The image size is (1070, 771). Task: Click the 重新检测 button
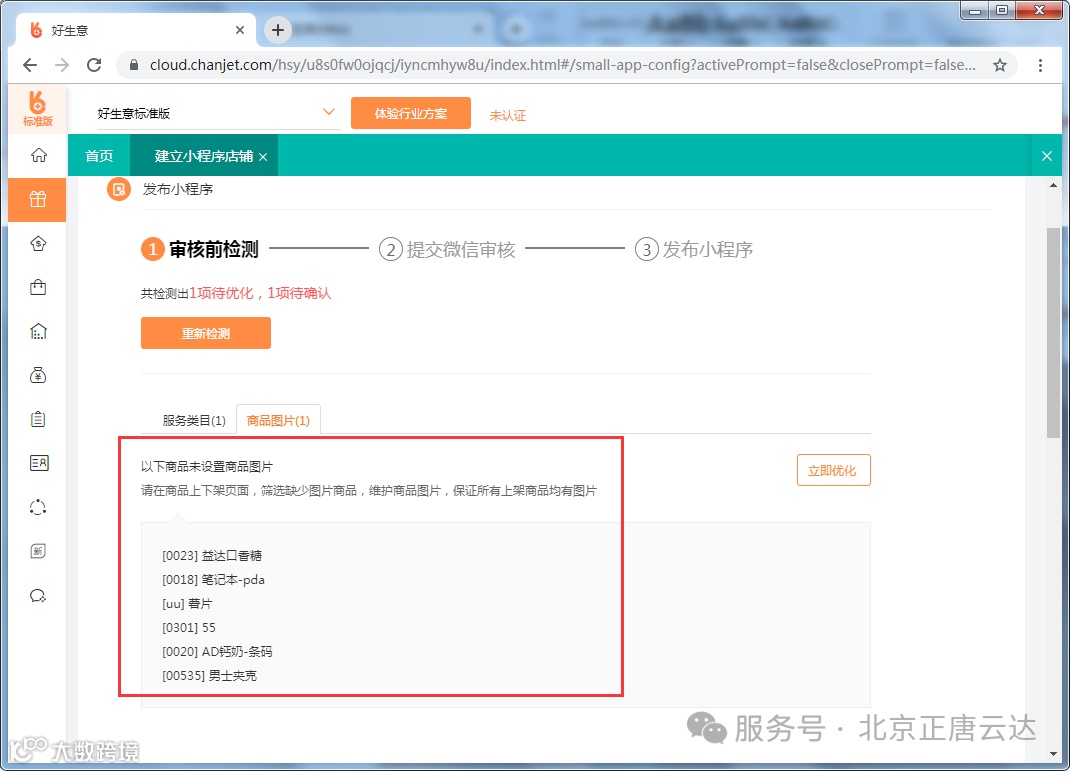206,333
